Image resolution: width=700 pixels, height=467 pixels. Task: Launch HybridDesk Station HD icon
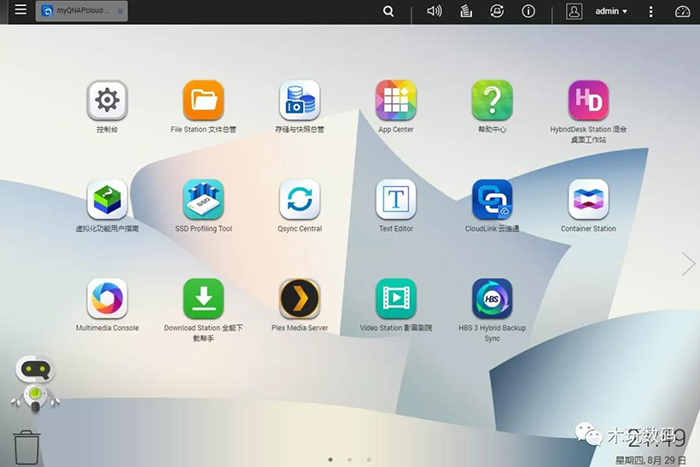588,100
